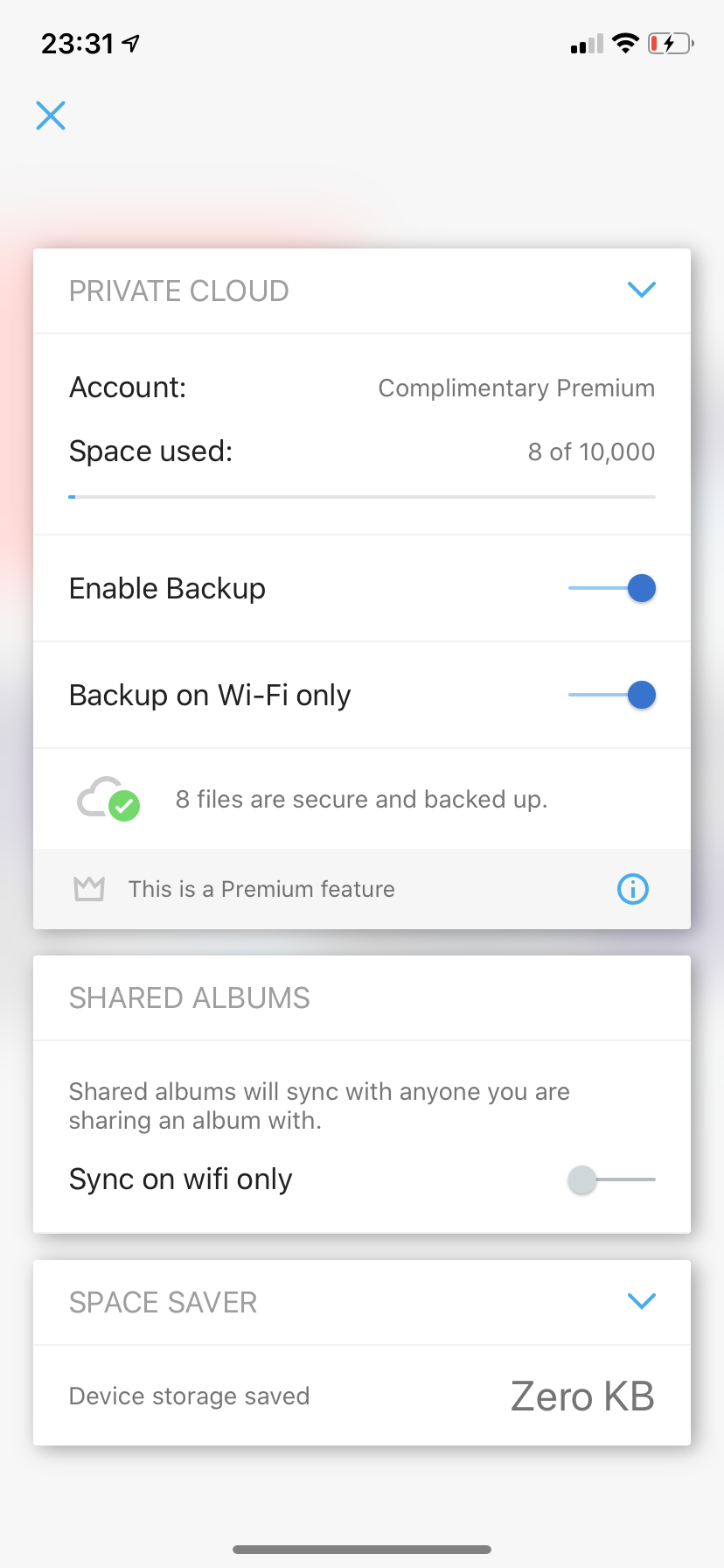
Task: Tap the cellular signal bars icon
Action: (x=587, y=44)
